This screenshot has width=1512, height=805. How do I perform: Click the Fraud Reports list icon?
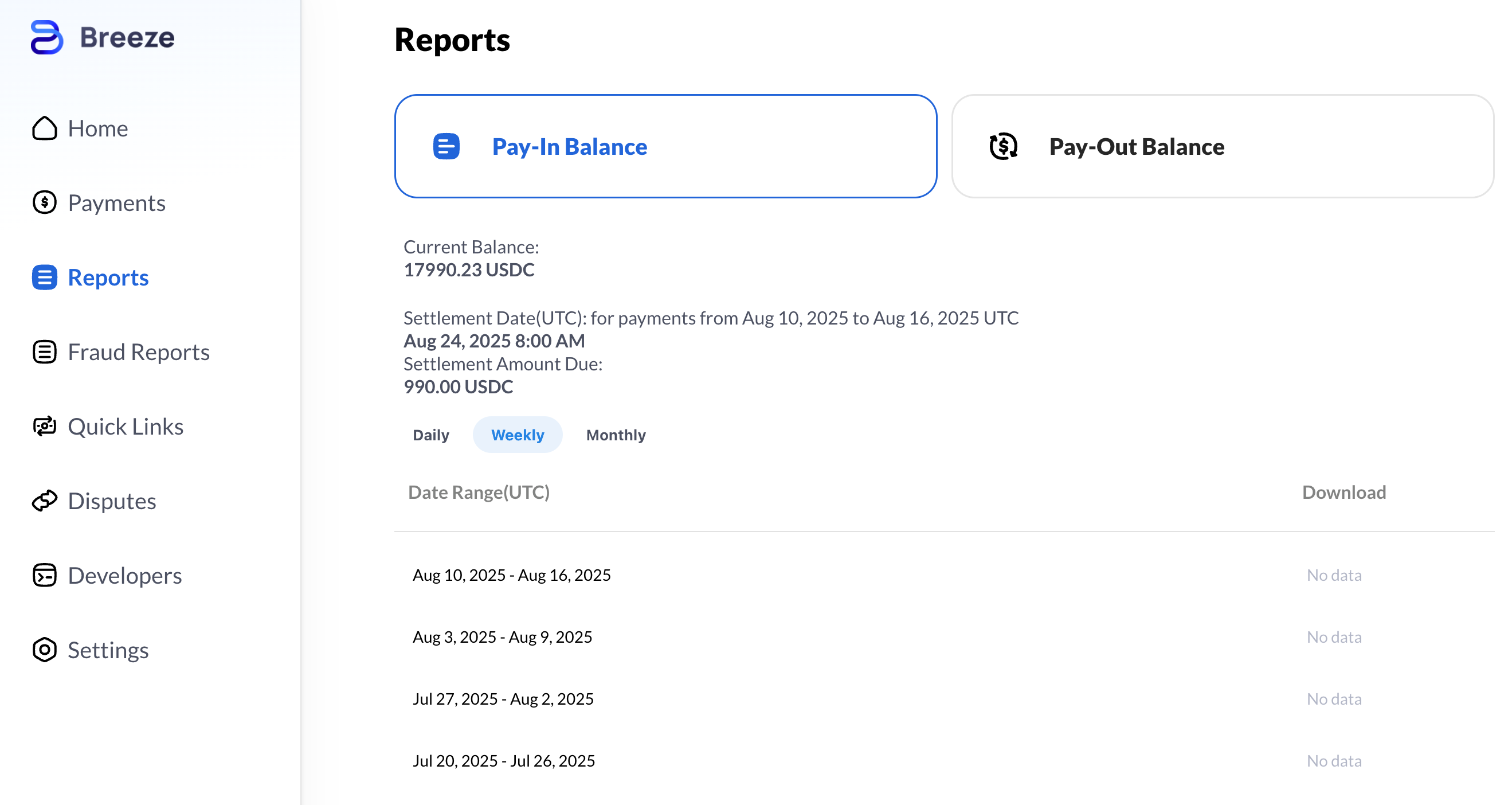click(45, 351)
